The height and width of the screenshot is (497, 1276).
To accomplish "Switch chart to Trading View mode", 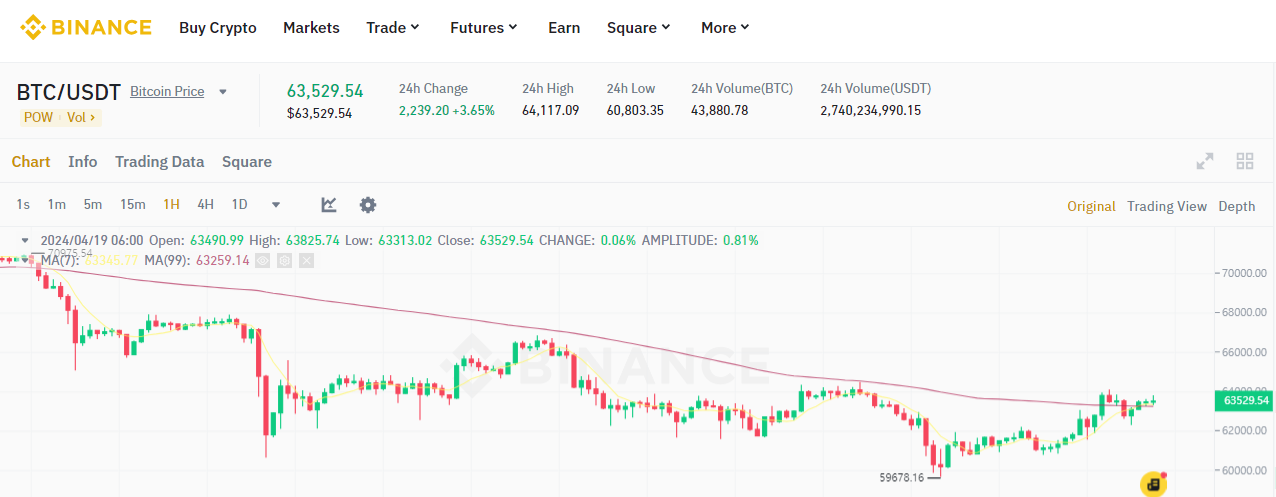I will point(1166,206).
